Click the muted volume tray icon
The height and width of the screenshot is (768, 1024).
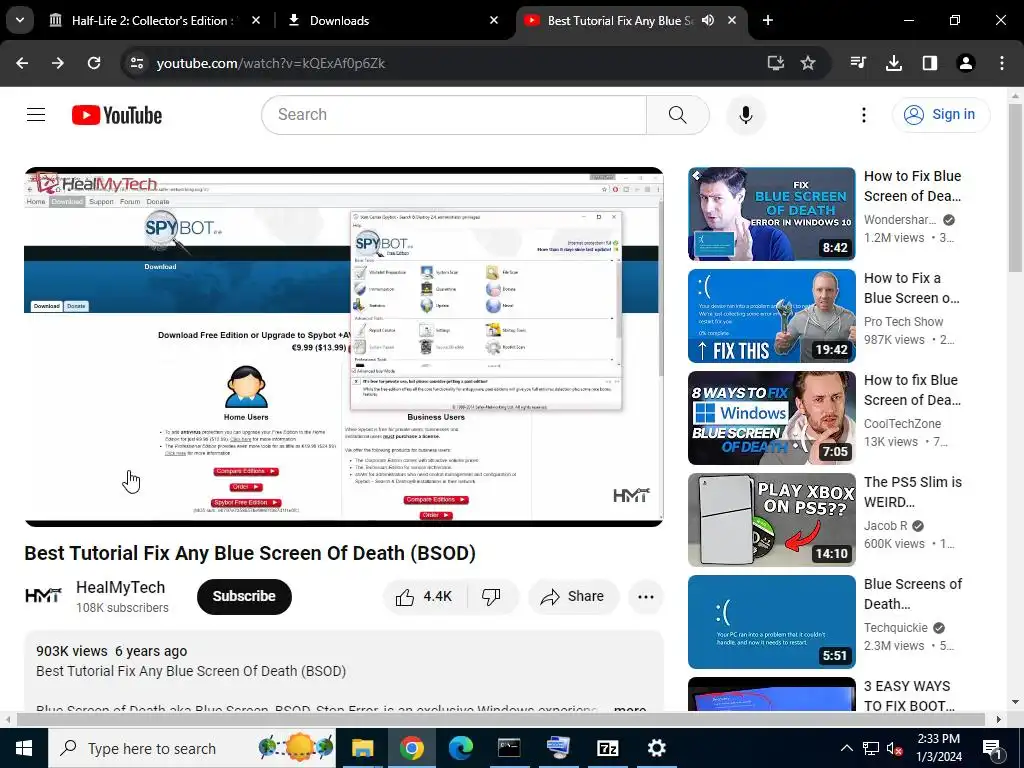tap(895, 748)
